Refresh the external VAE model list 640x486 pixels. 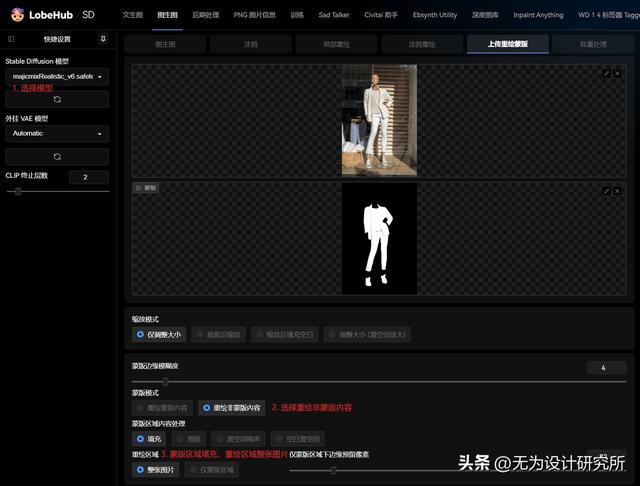click(x=57, y=156)
